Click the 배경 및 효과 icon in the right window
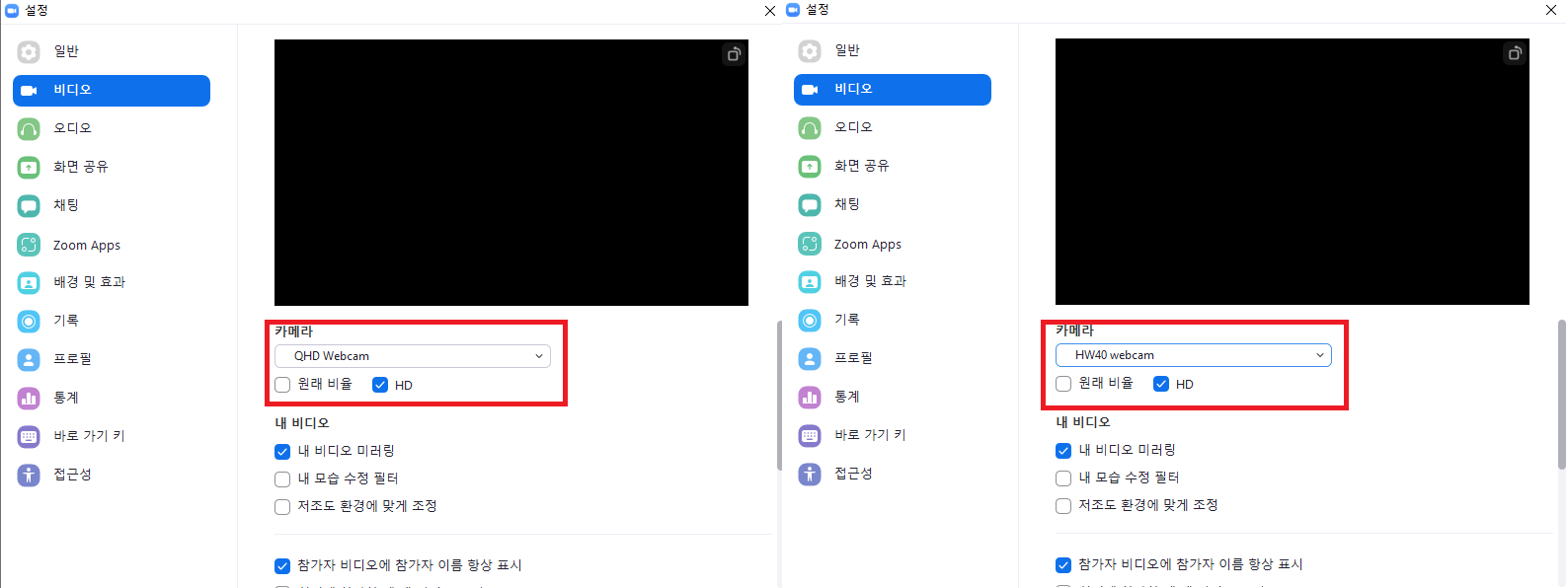The height and width of the screenshot is (588, 1568). coord(810,281)
